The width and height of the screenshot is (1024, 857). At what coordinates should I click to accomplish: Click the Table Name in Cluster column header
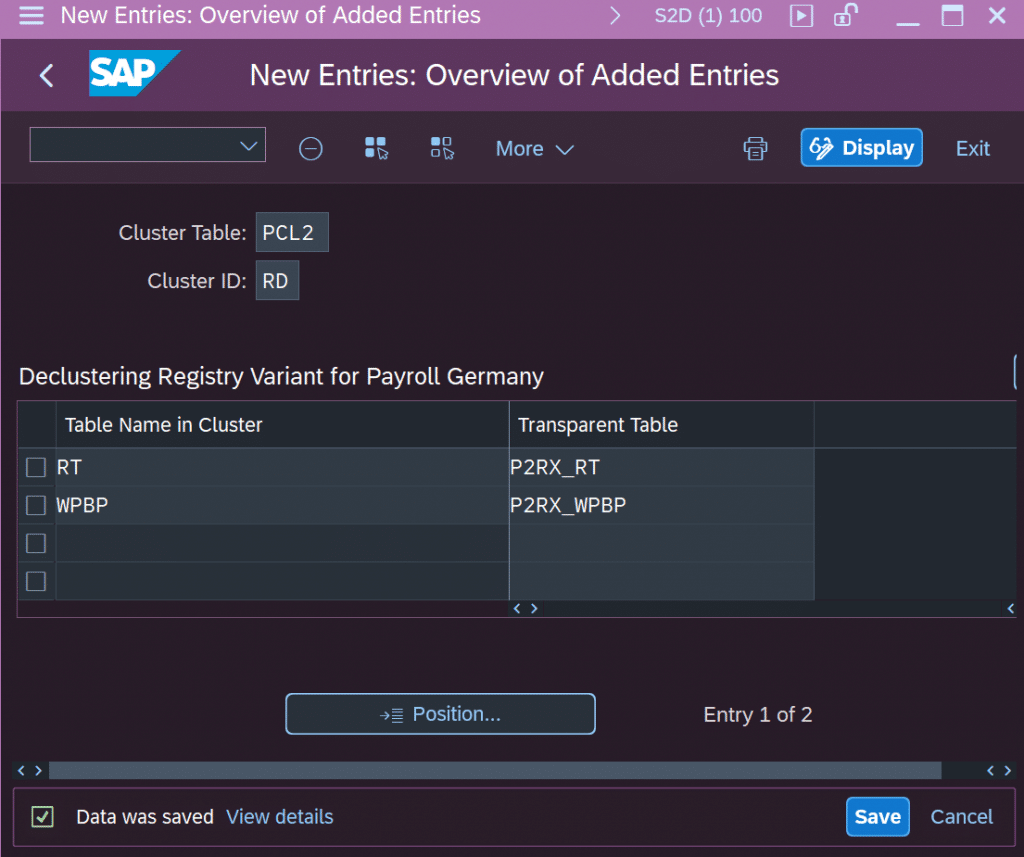(x=163, y=424)
